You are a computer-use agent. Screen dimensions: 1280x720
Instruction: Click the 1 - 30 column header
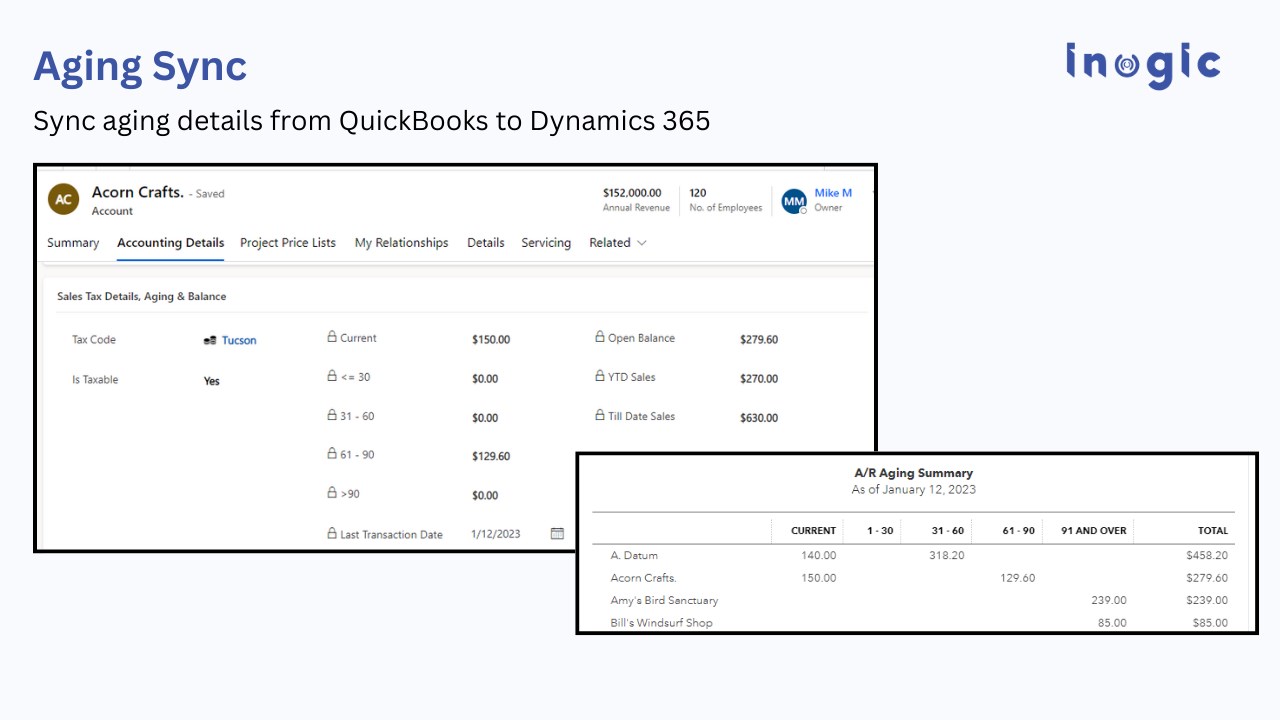[x=880, y=531]
